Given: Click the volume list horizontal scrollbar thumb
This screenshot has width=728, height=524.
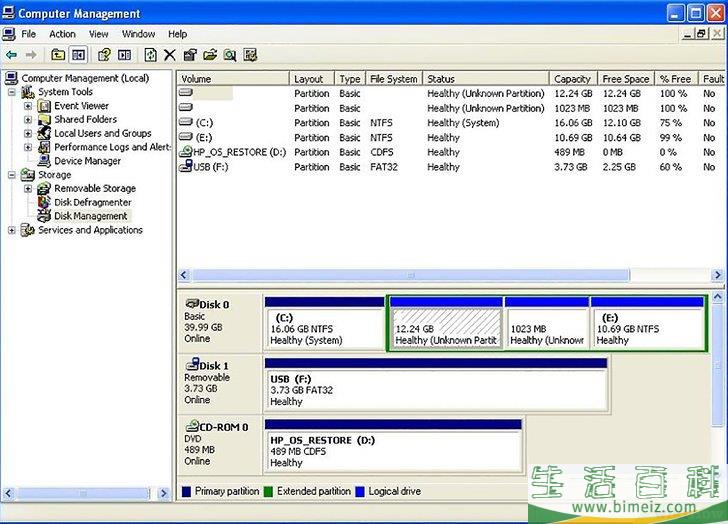Looking at the screenshot, I should tap(411, 275).
